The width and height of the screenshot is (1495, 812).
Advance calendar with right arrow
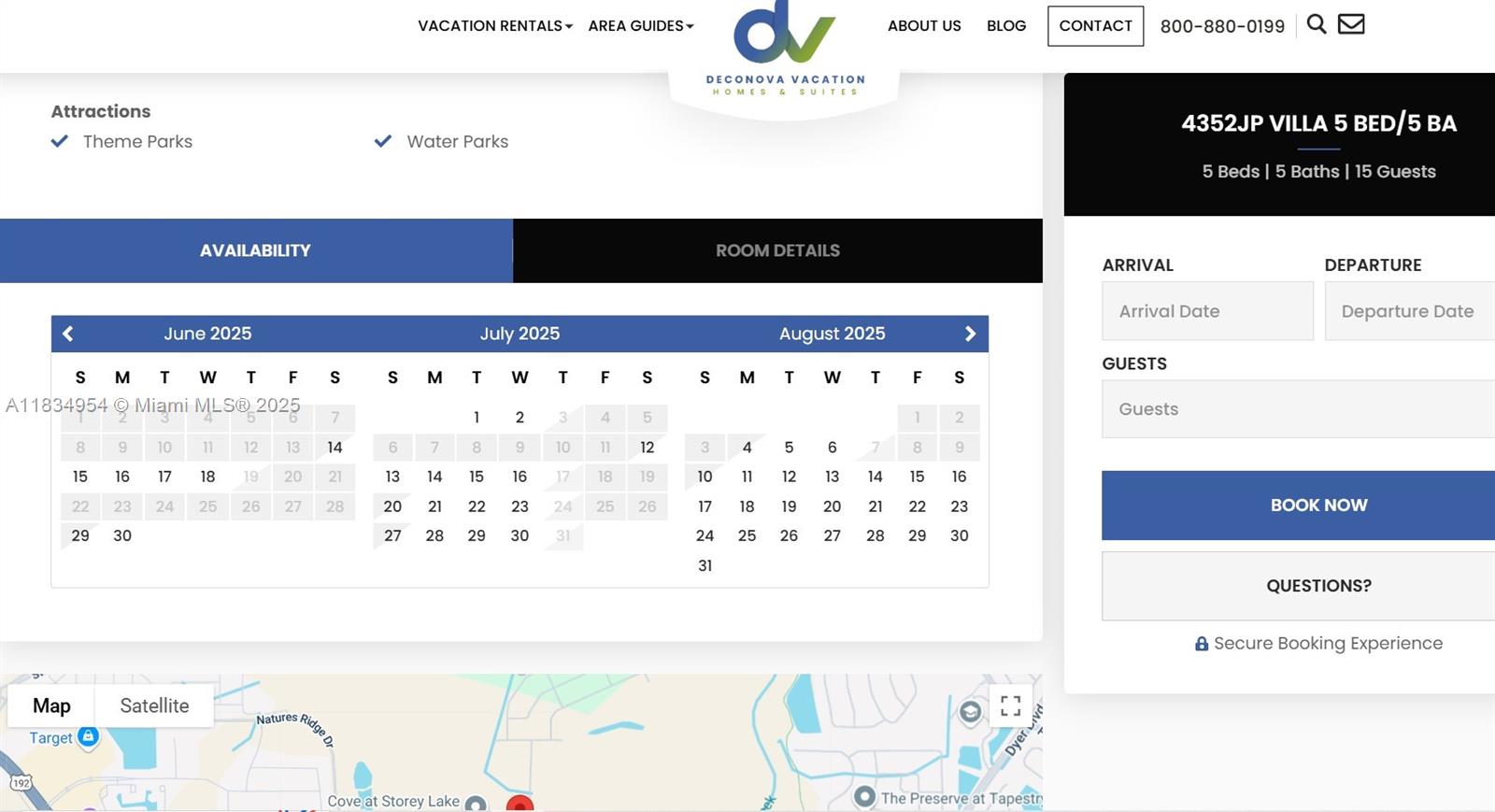[x=970, y=334]
